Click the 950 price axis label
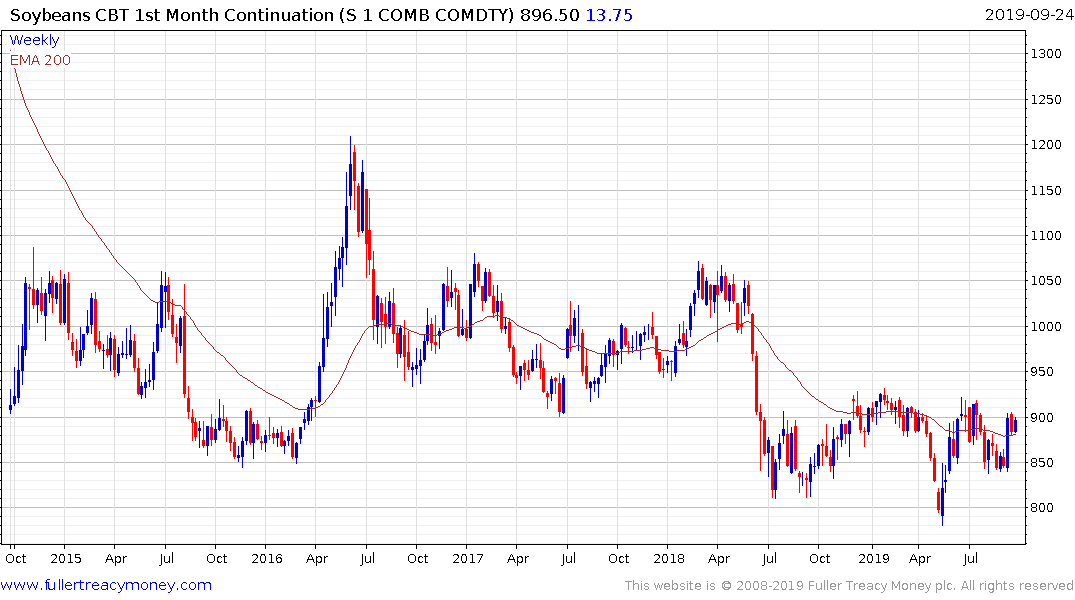 (x=1043, y=372)
